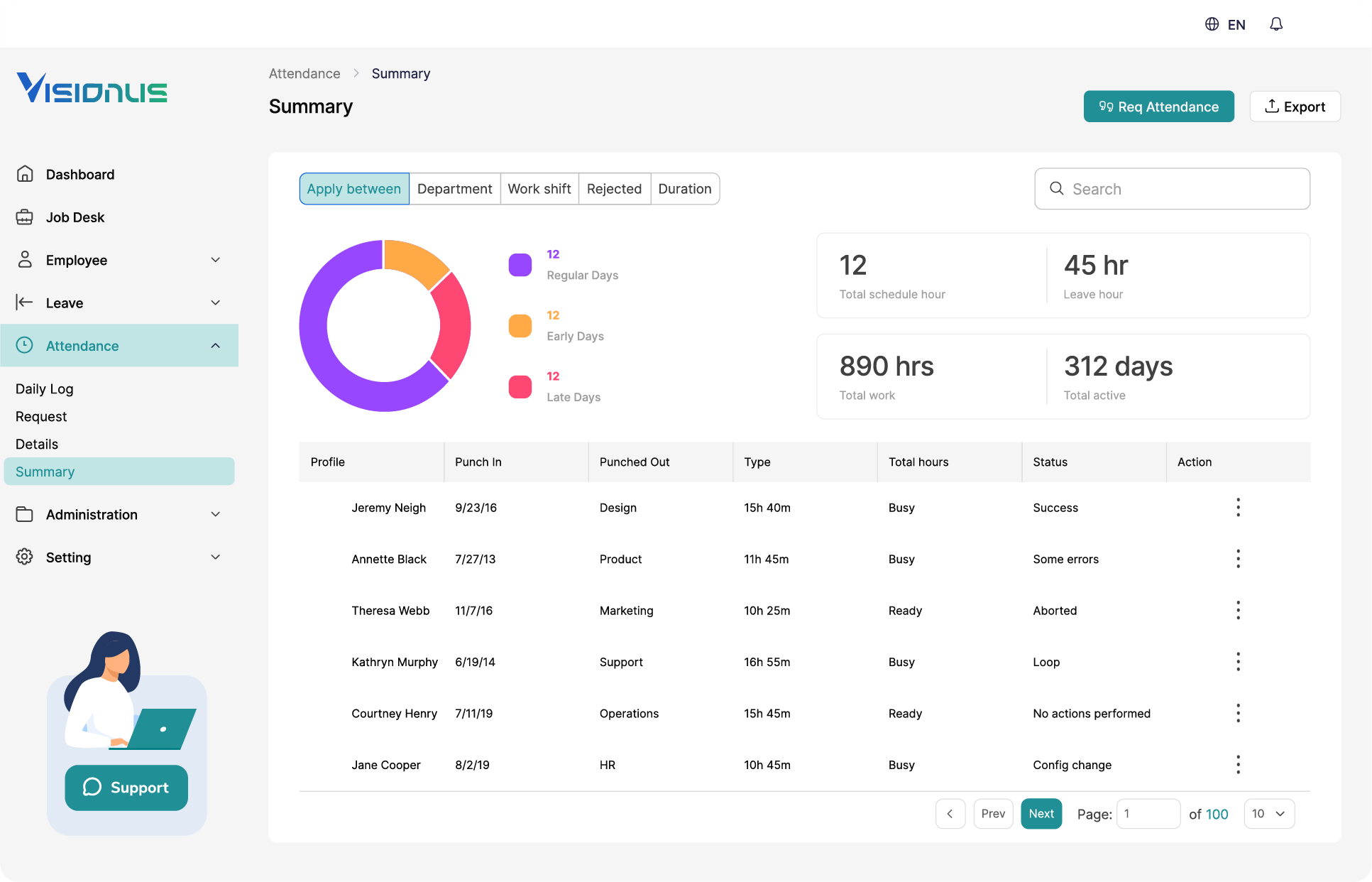Viewport: 1372px width, 882px height.
Task: Switch to the Rejected filter tab
Action: (614, 189)
